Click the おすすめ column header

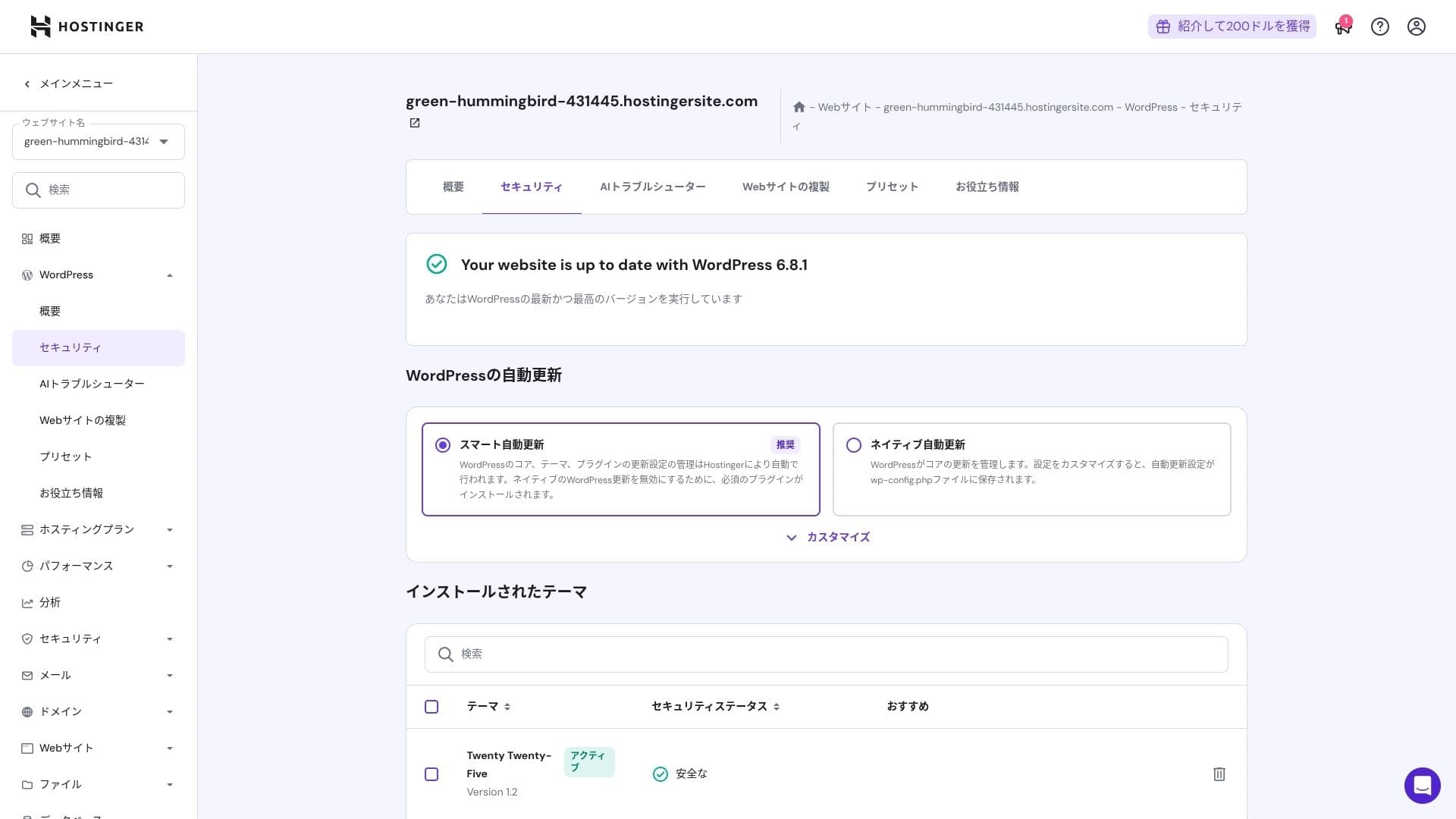[x=908, y=707]
